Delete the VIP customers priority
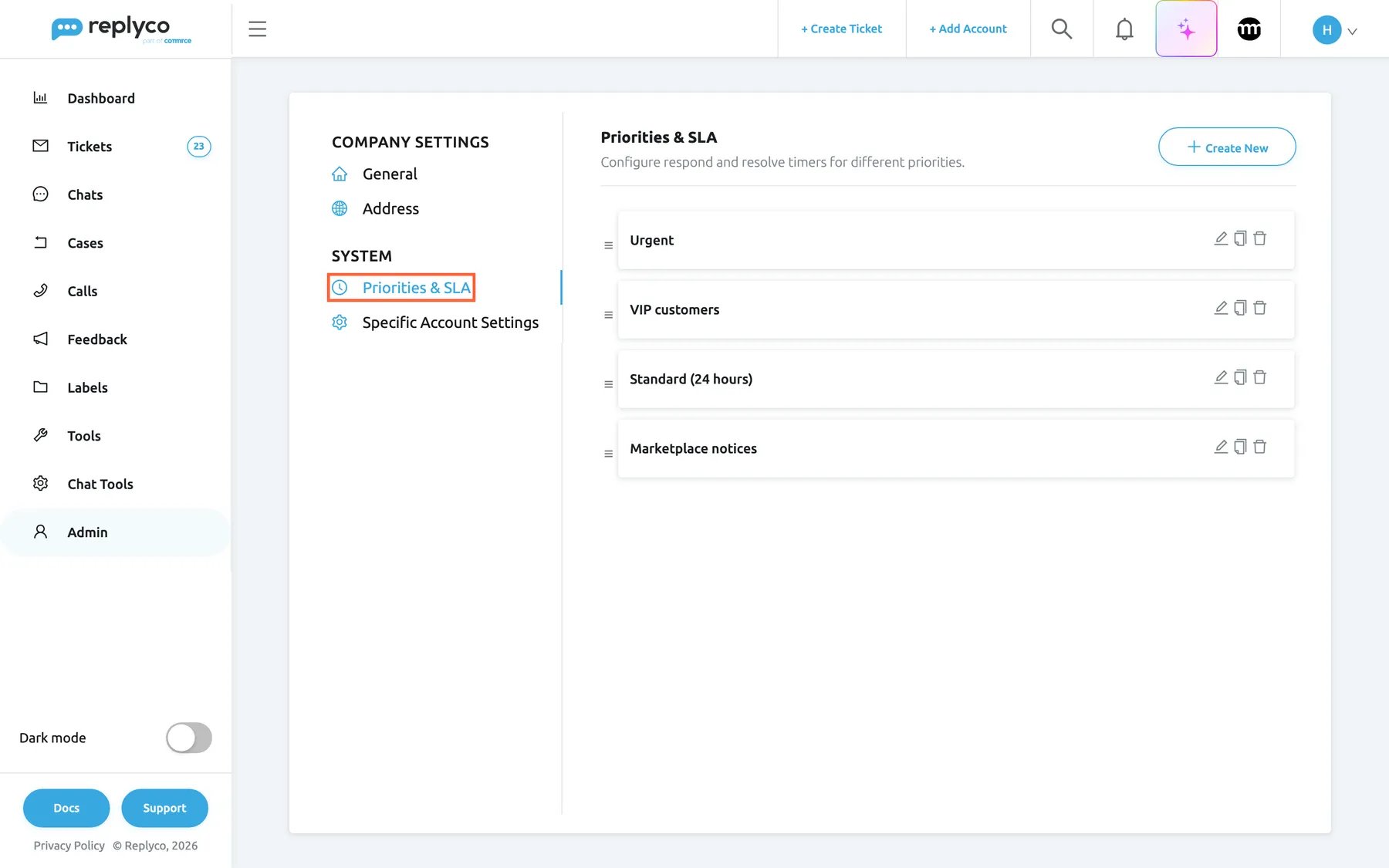1389x868 pixels. pos(1260,308)
